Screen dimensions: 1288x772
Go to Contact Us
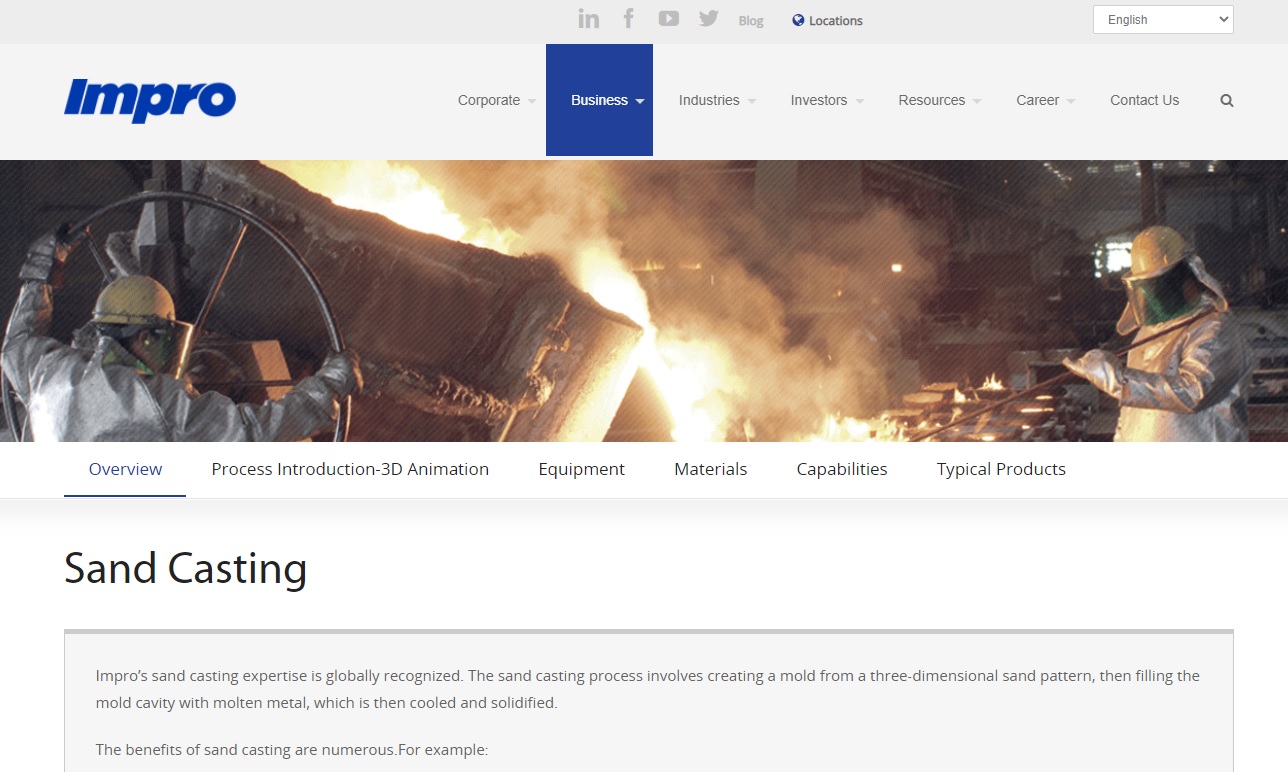1144,100
